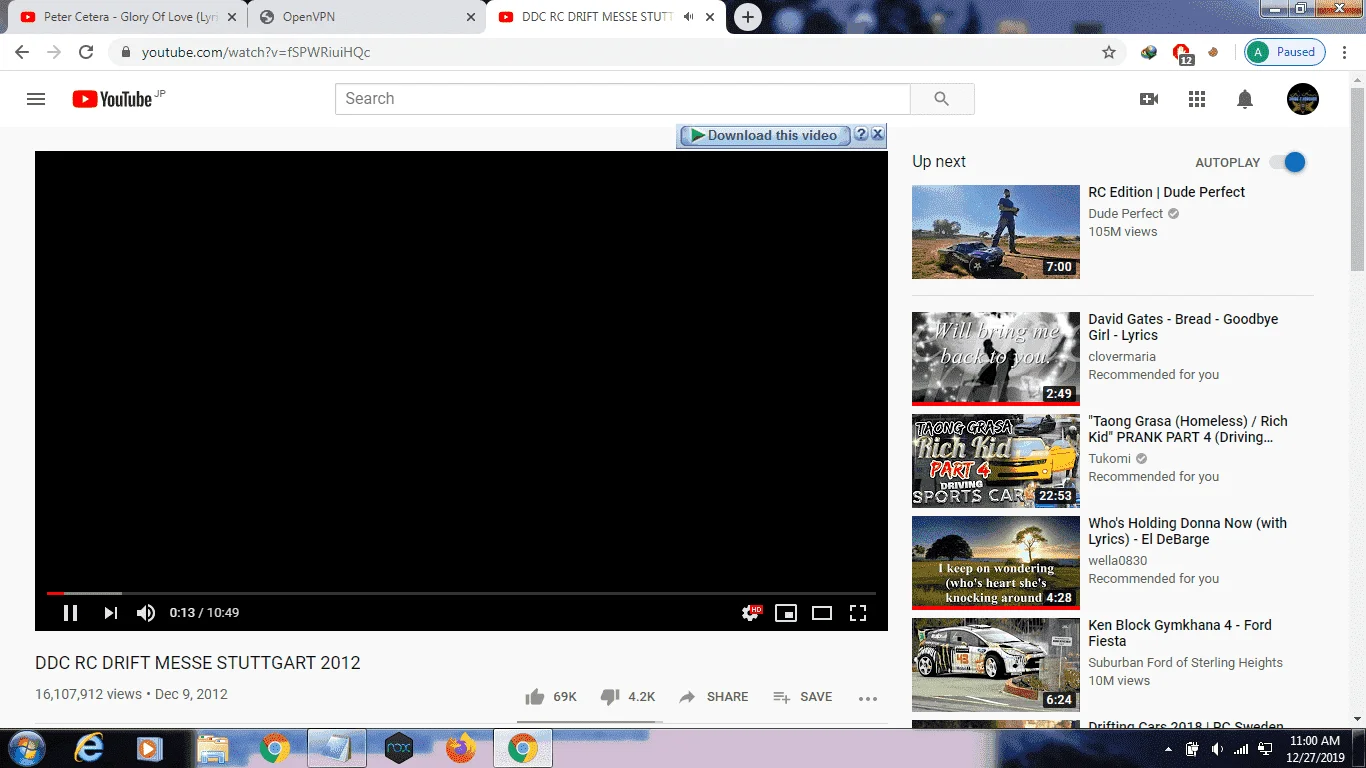Share the video
Screen dimensions: 1366x768
tap(713, 697)
